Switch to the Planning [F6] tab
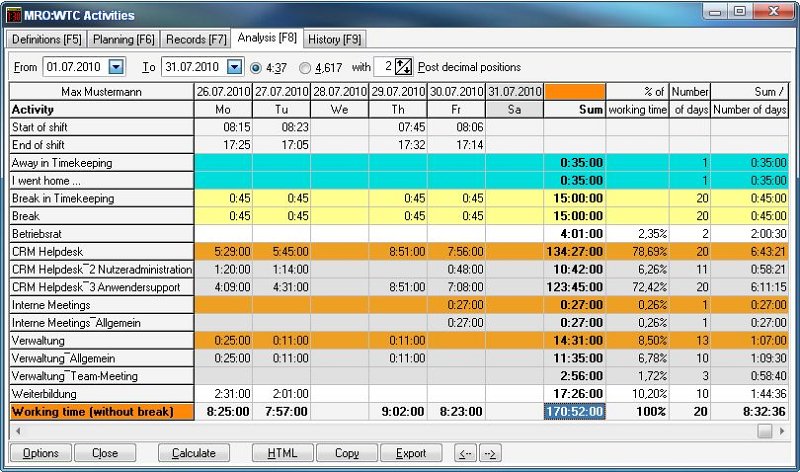 (123, 39)
